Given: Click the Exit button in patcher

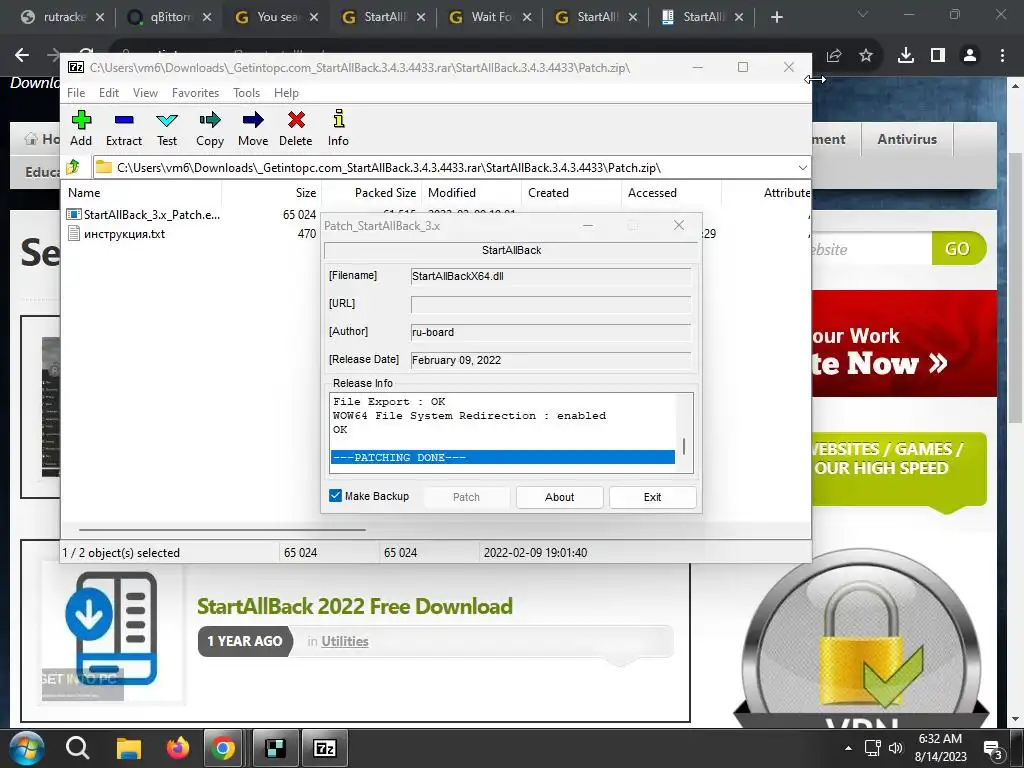Looking at the screenshot, I should click(x=652, y=497).
